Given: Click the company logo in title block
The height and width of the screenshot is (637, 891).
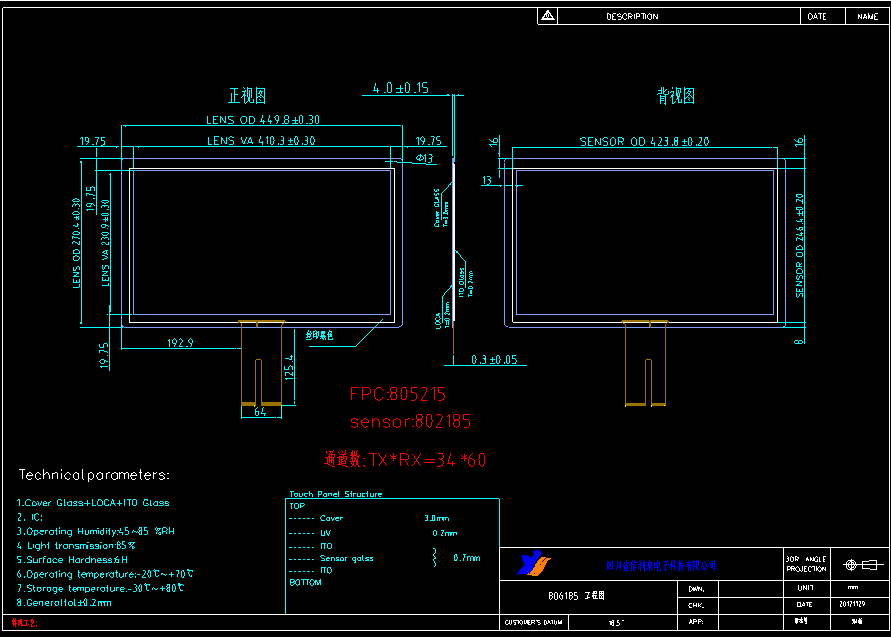Looking at the screenshot, I should [x=531, y=564].
